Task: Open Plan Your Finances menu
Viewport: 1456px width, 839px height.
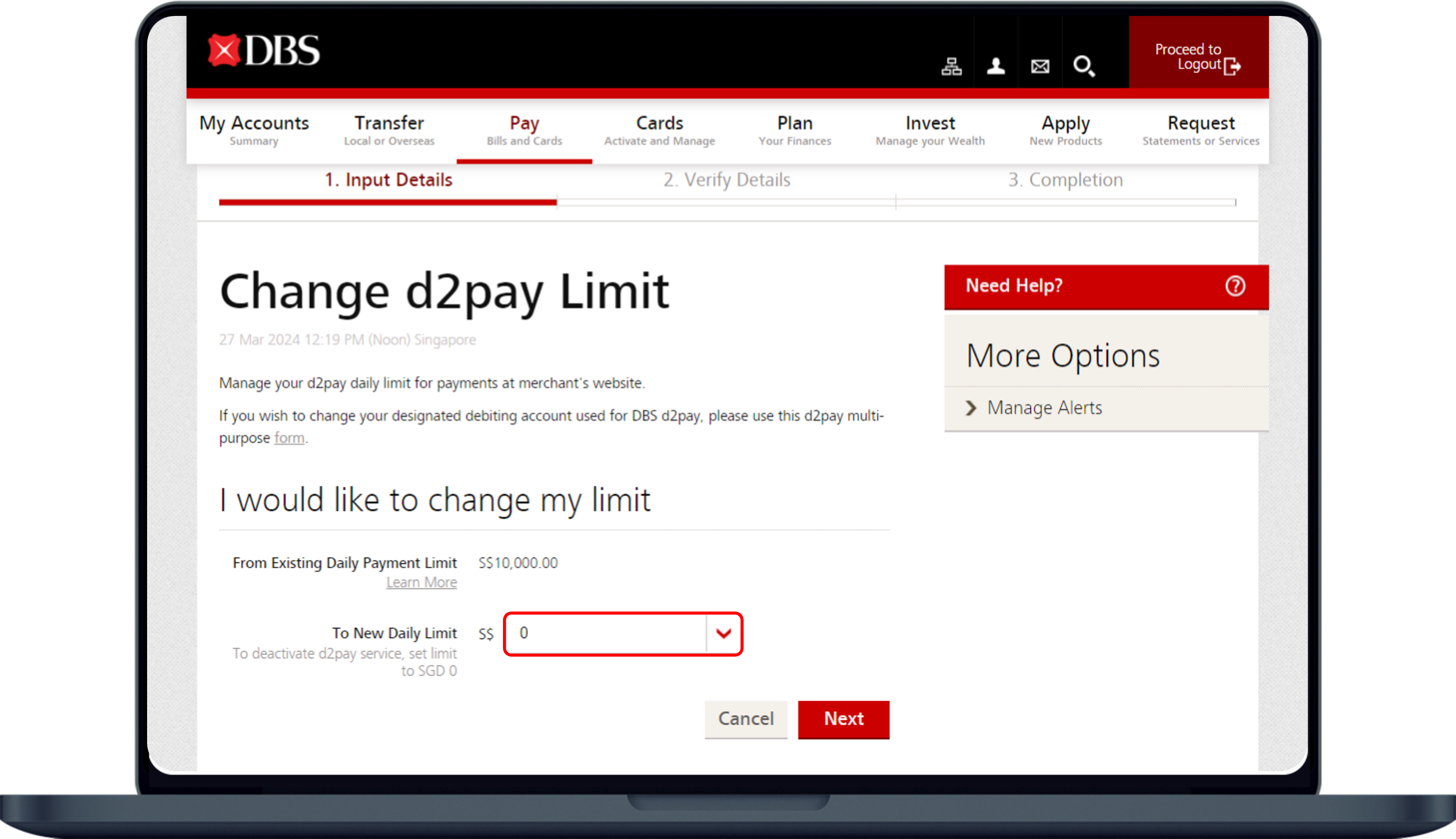Action: pos(795,131)
